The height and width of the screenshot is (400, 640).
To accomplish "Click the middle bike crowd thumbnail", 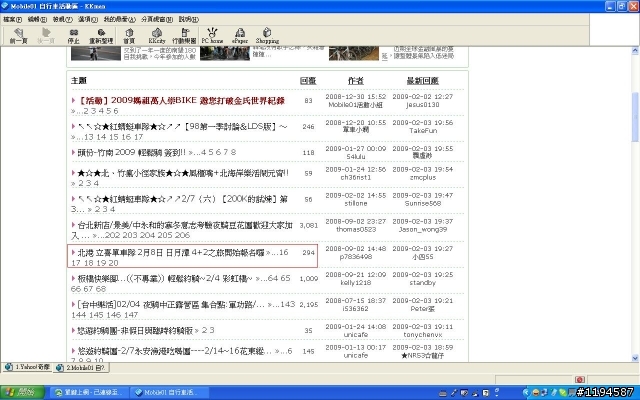I will [224, 53].
